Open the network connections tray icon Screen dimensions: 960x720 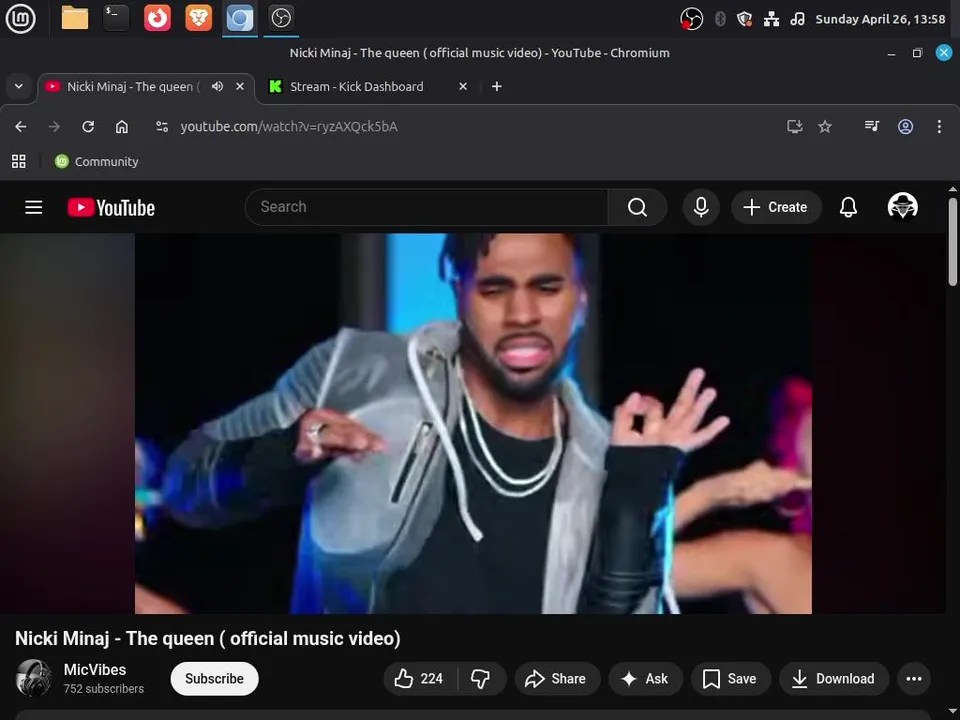click(771, 19)
